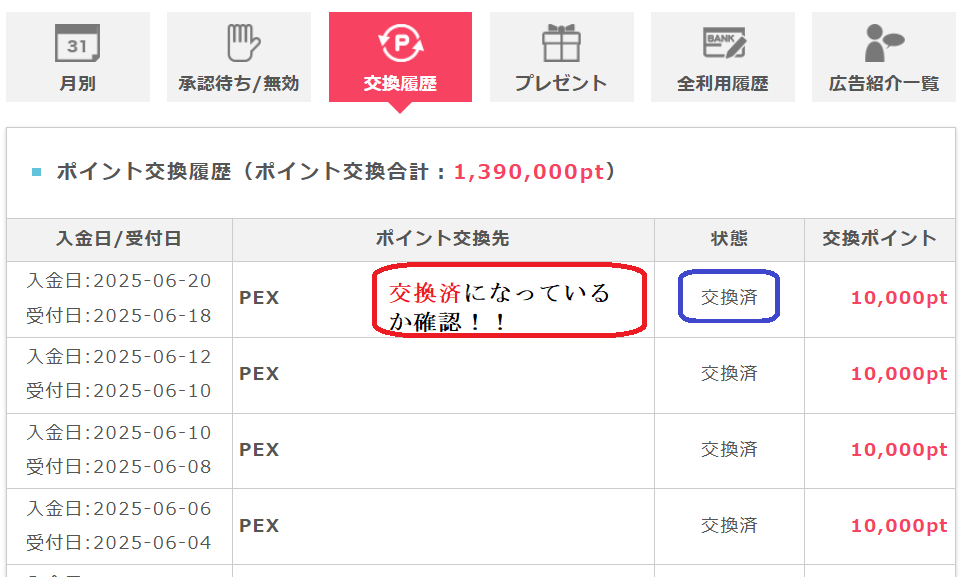This screenshot has height=577, width=972.
Task: Click the raised hand icon for 承認待ち/無効
Action: click(243, 43)
